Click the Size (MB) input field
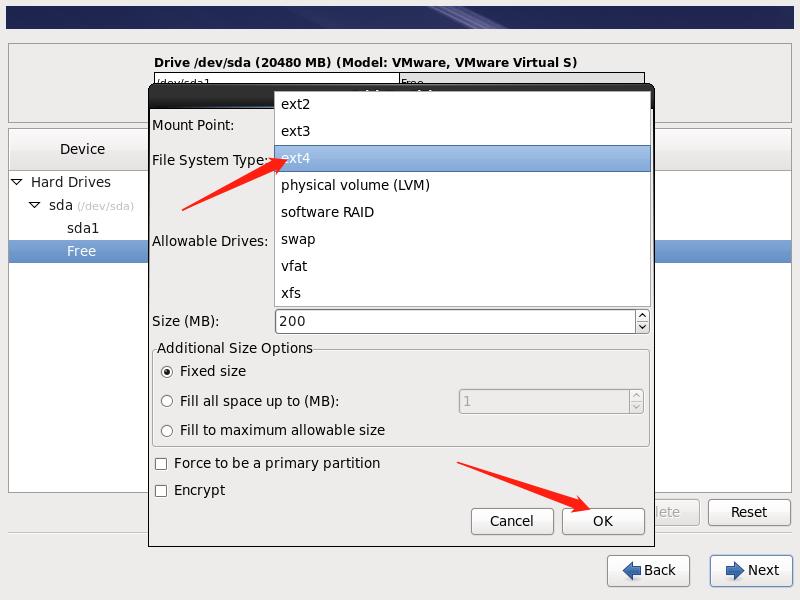This screenshot has height=600, width=800. tap(455, 321)
